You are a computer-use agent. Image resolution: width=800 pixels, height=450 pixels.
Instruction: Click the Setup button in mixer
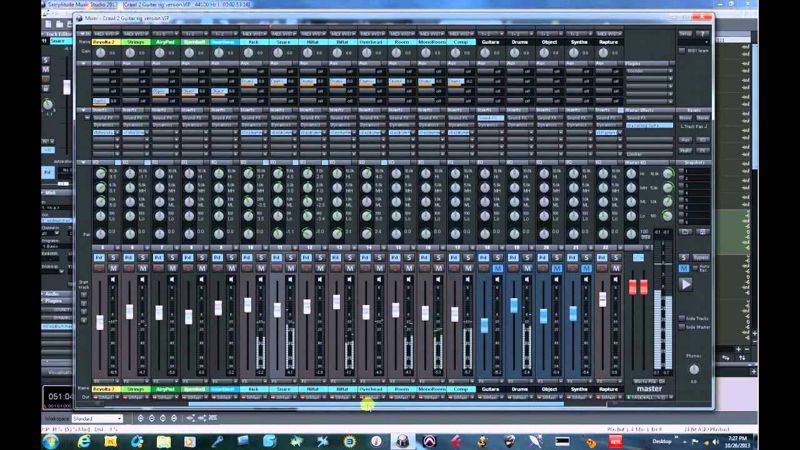point(685,34)
